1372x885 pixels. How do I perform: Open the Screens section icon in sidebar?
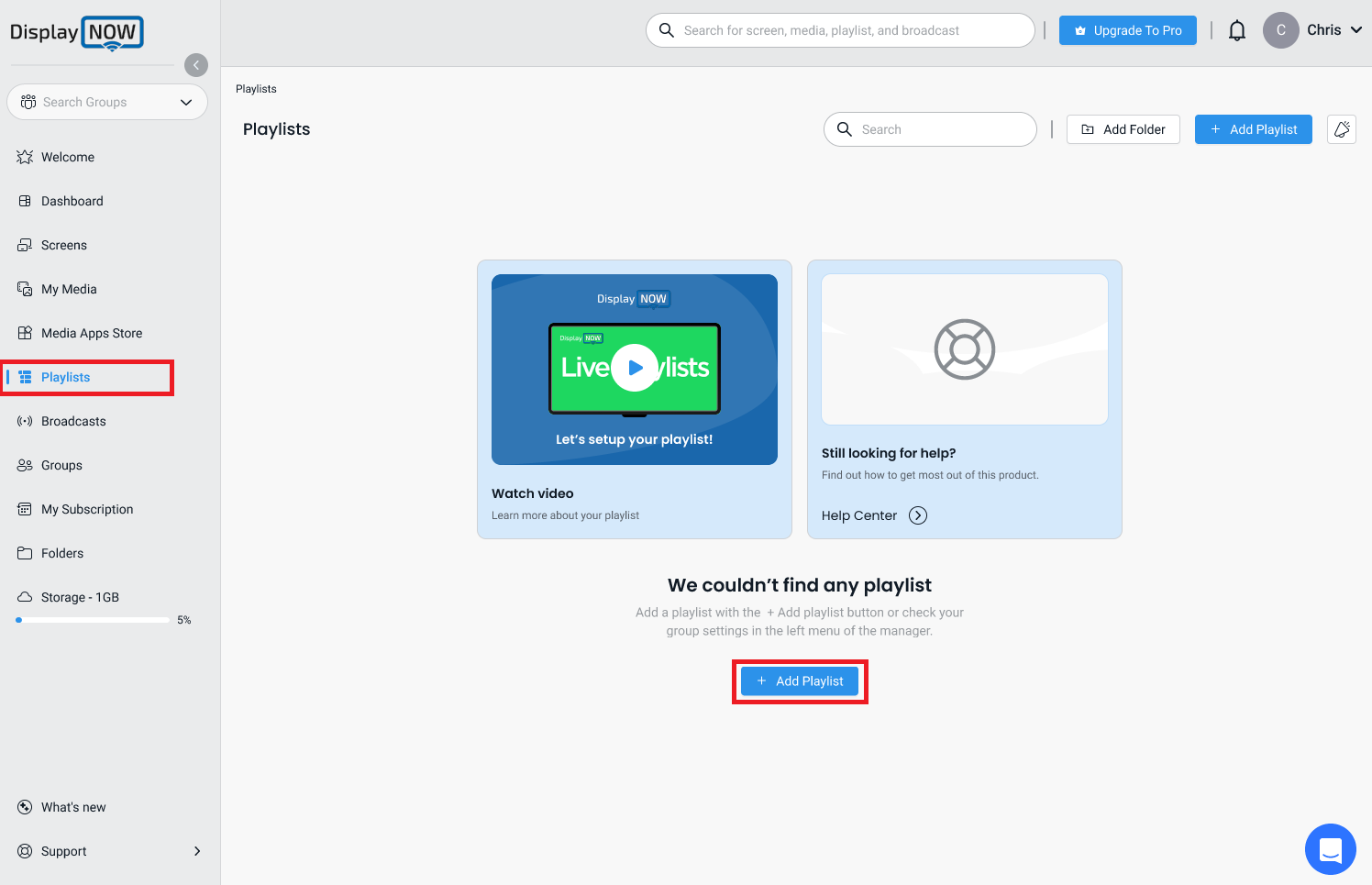click(27, 245)
